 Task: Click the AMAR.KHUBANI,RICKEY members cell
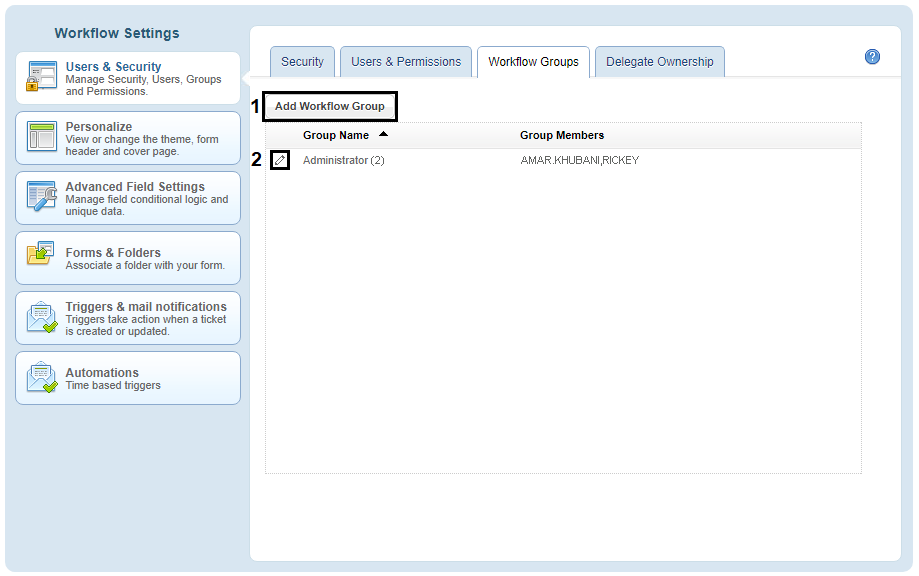pyautogui.click(x=580, y=160)
